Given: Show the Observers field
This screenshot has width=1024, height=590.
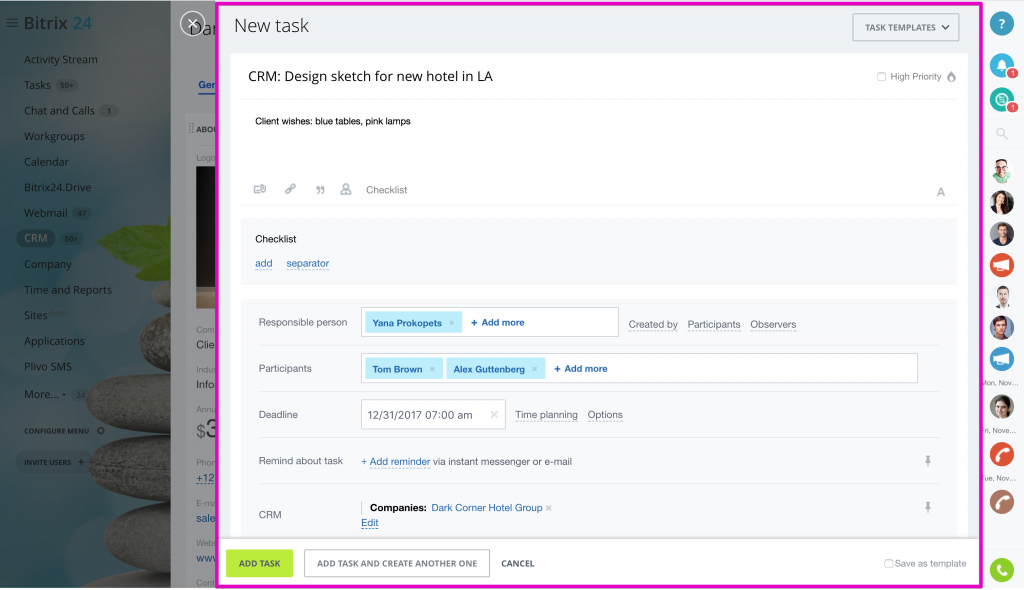Looking at the screenshot, I should click(773, 324).
